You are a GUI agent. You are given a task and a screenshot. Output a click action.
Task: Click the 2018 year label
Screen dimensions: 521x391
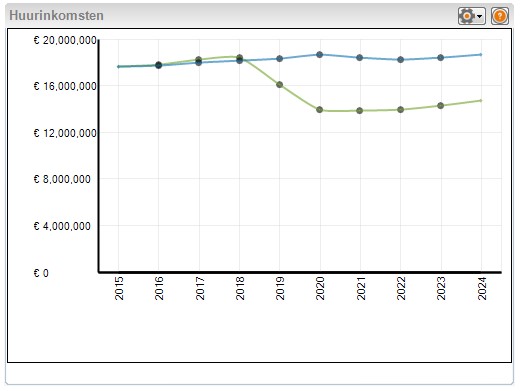240,288
